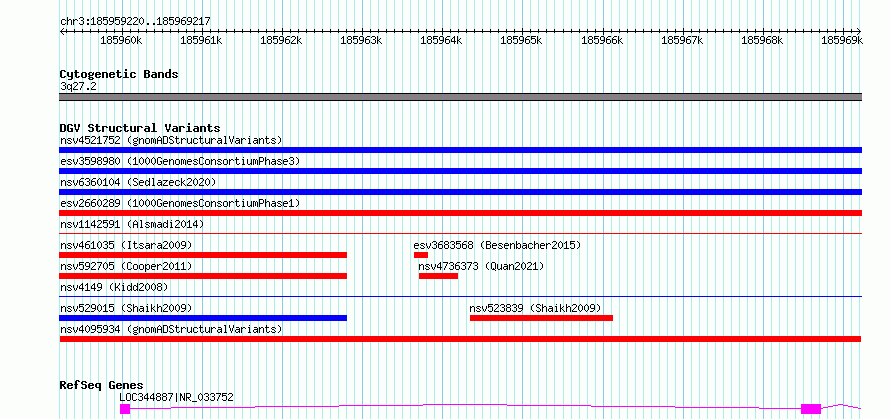Click the nsv4521752 gnomAD variant bar
Screen dimensions: 890x419
(x=460, y=150)
